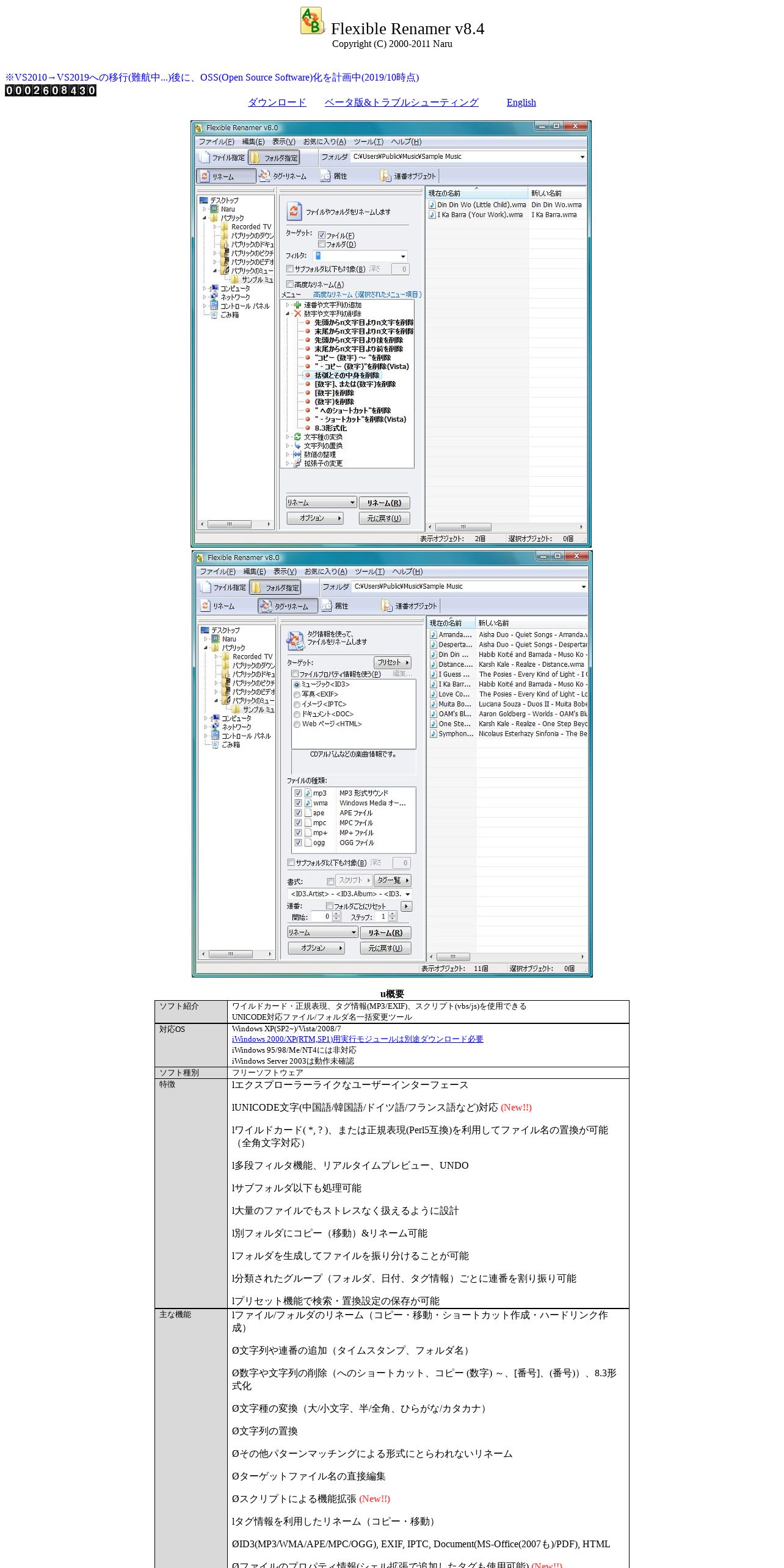The width and height of the screenshot is (784, 1568).
Task: Click フォルダ指定 folder icon in second screenshot
Action: (x=257, y=587)
